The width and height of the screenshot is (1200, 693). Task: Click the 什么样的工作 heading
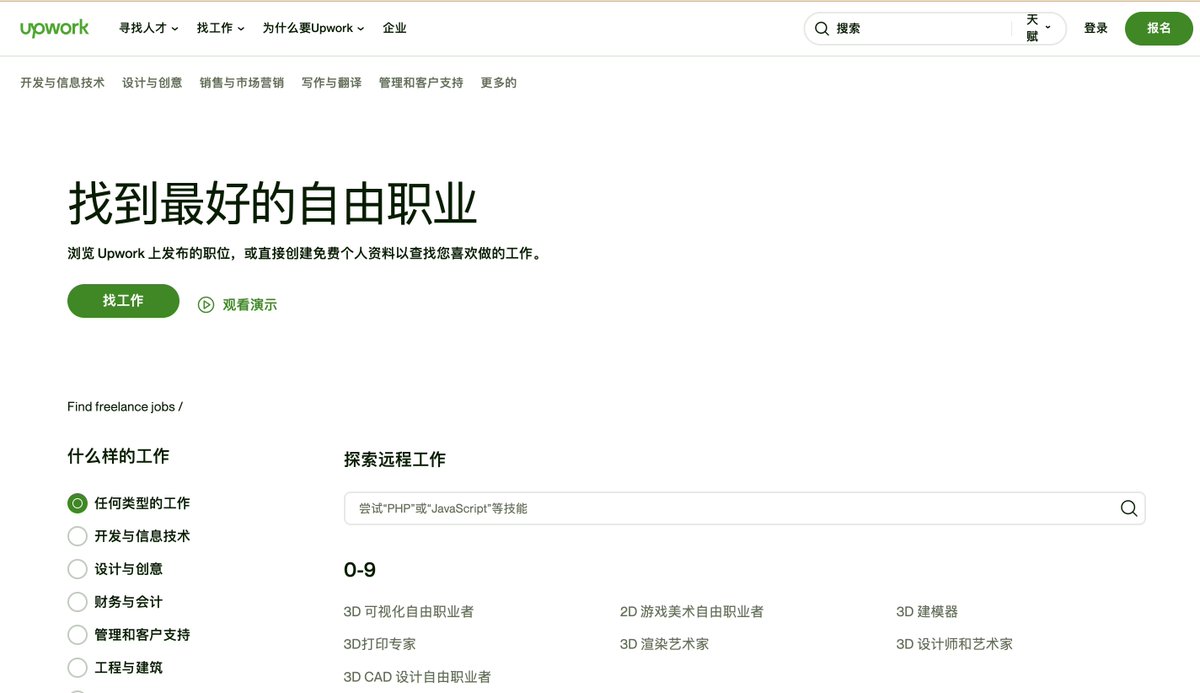[118, 456]
